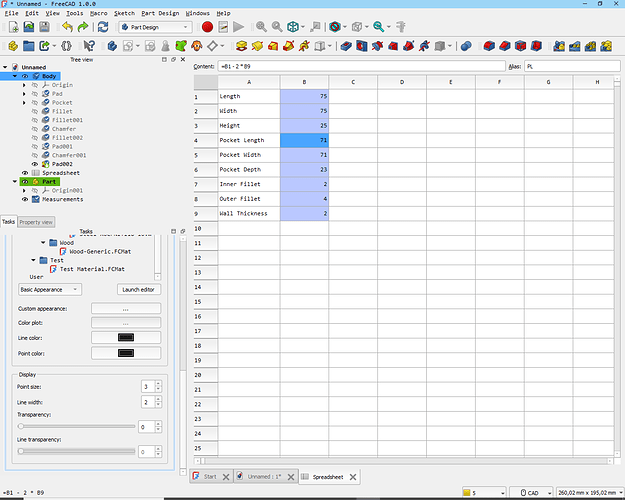Start macro recording with red circle

tap(207, 27)
